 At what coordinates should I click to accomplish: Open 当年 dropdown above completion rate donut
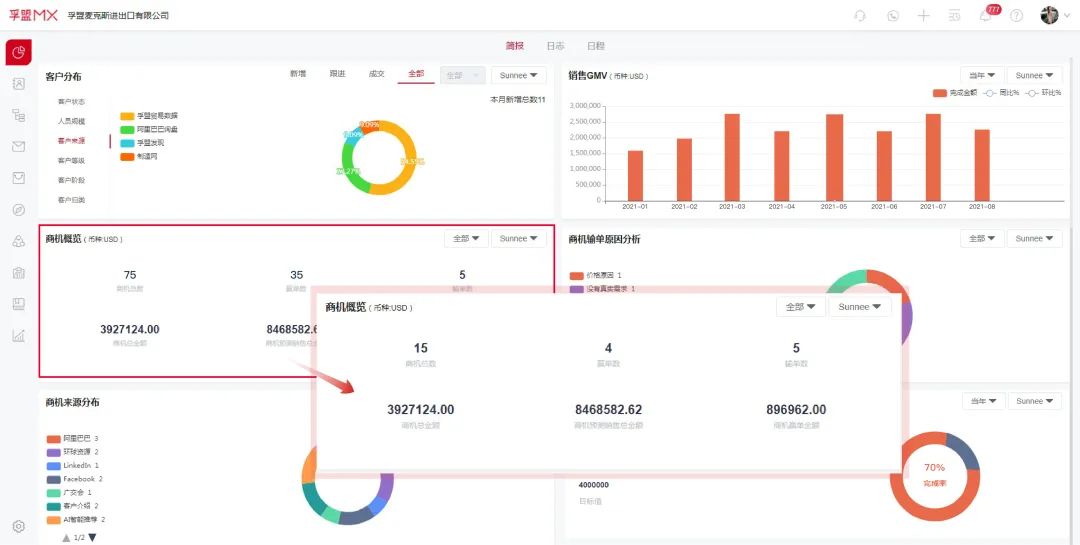coord(983,401)
